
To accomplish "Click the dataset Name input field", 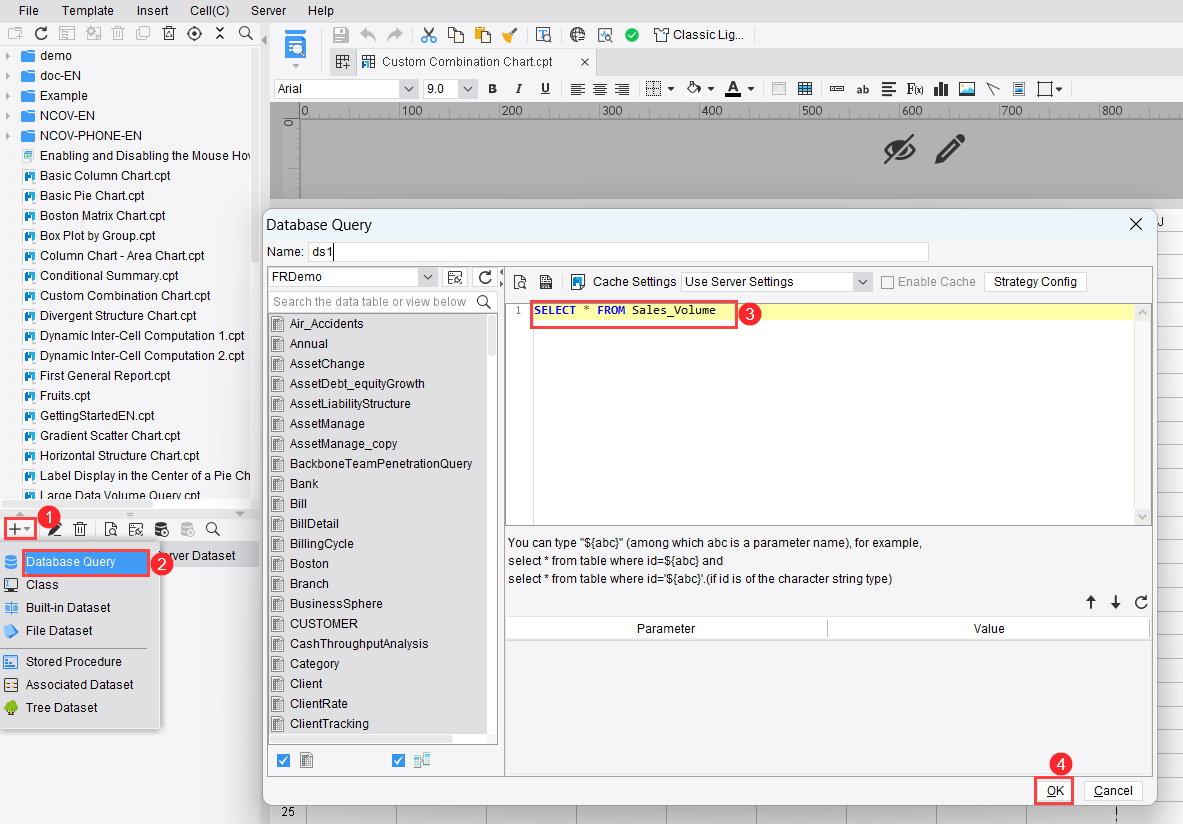I will click(x=618, y=252).
